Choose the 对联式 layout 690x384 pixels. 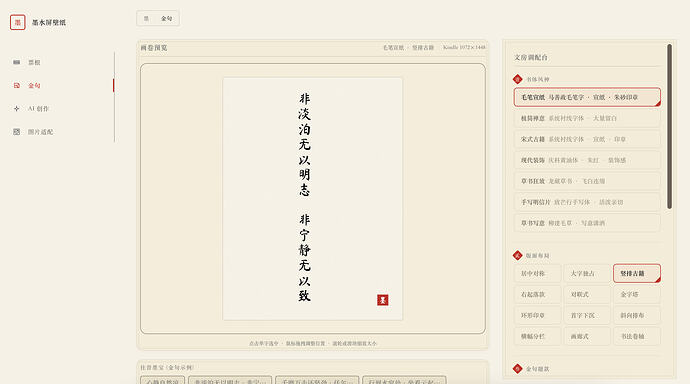point(587,294)
